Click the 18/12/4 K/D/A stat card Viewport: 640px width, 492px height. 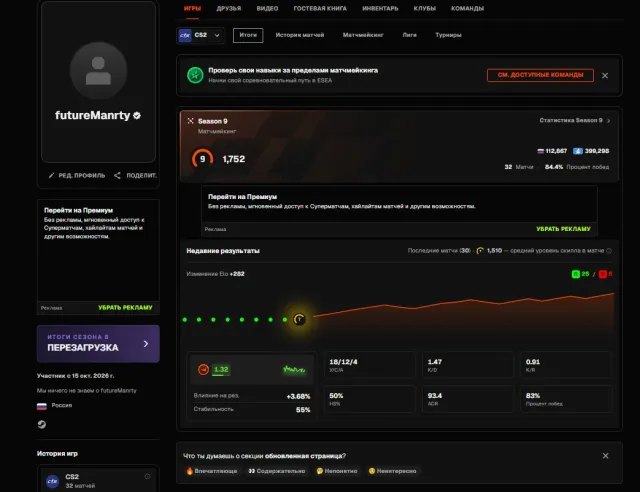click(369, 365)
